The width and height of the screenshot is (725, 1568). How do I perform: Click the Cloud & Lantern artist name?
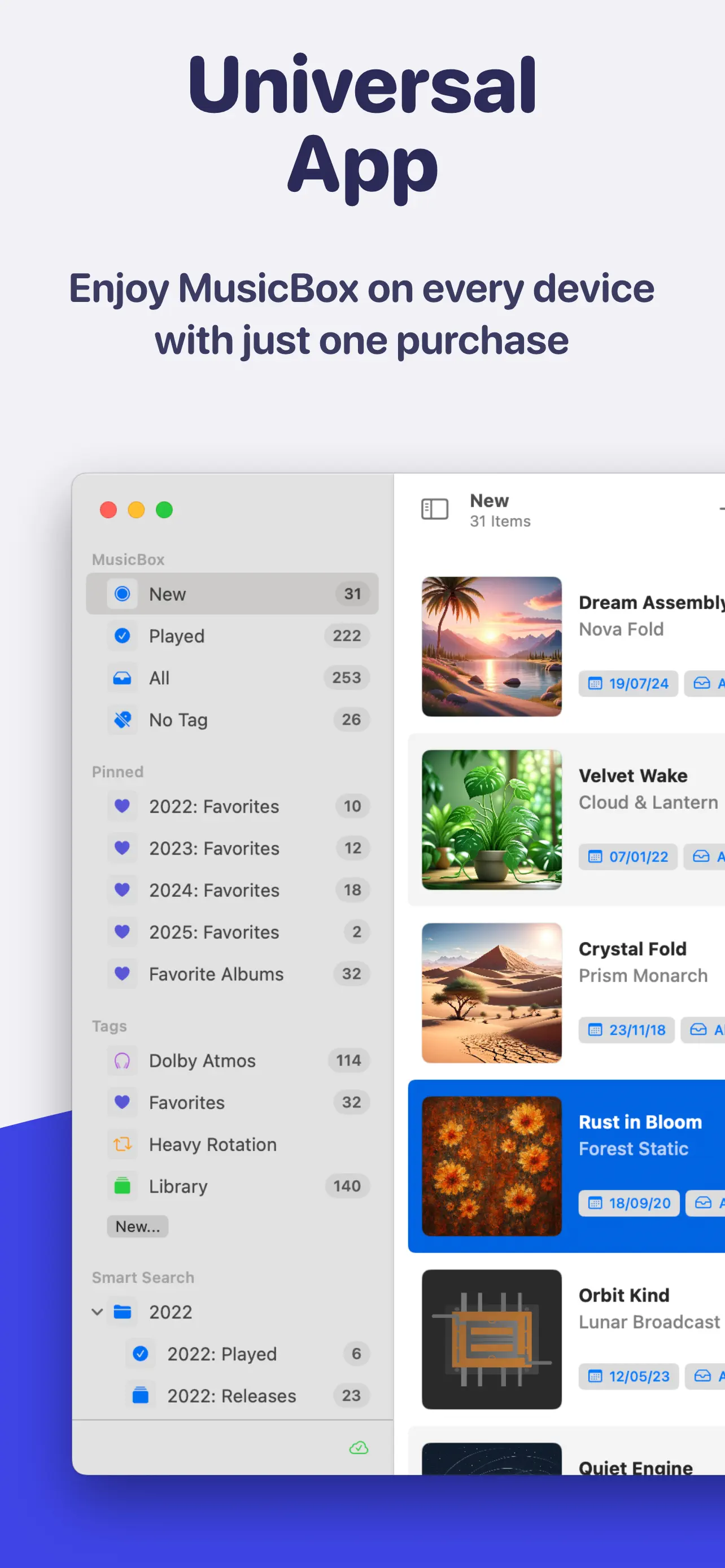pyautogui.click(x=648, y=802)
